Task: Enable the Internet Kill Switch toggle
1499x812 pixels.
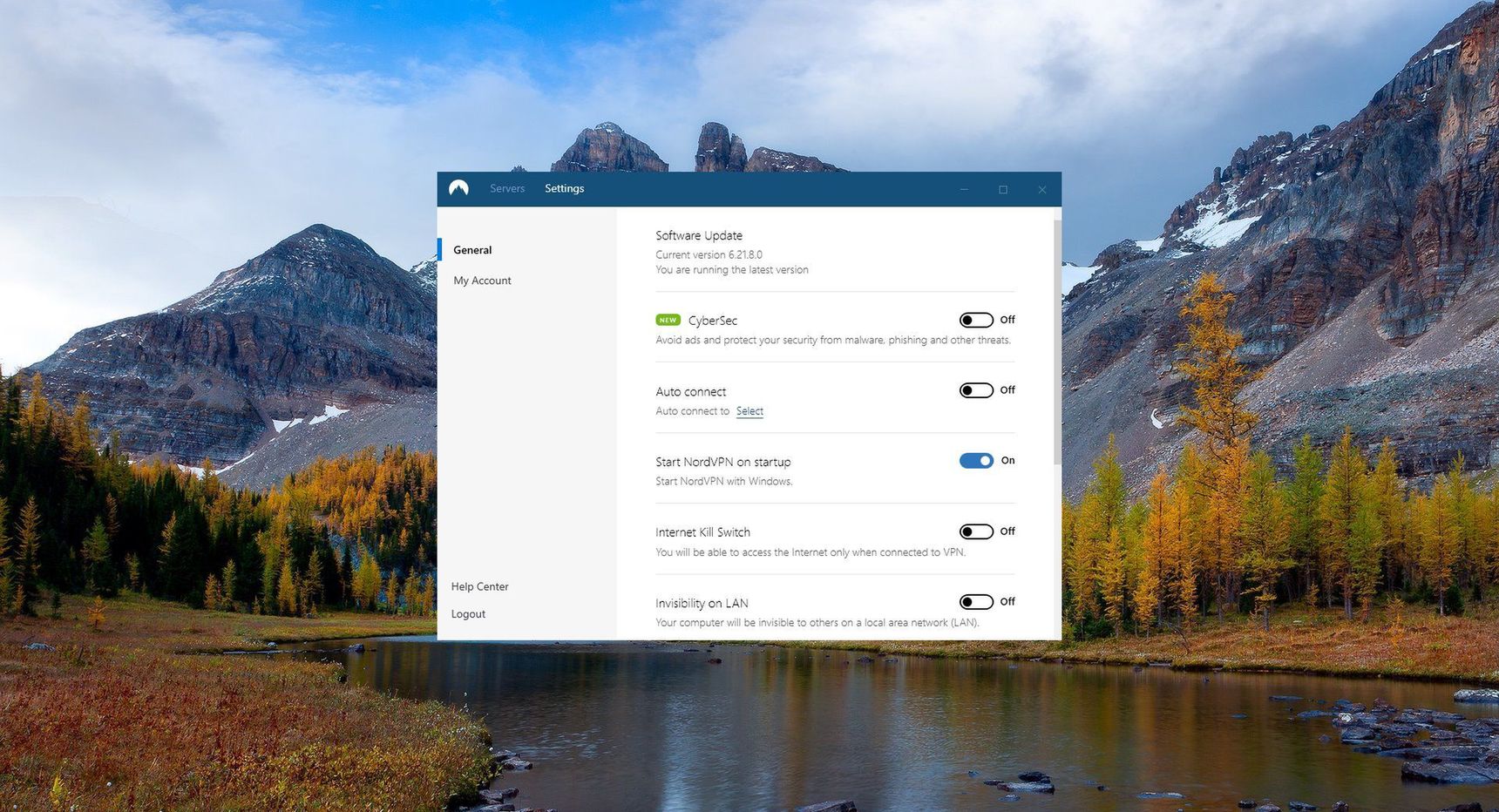Action: (976, 531)
